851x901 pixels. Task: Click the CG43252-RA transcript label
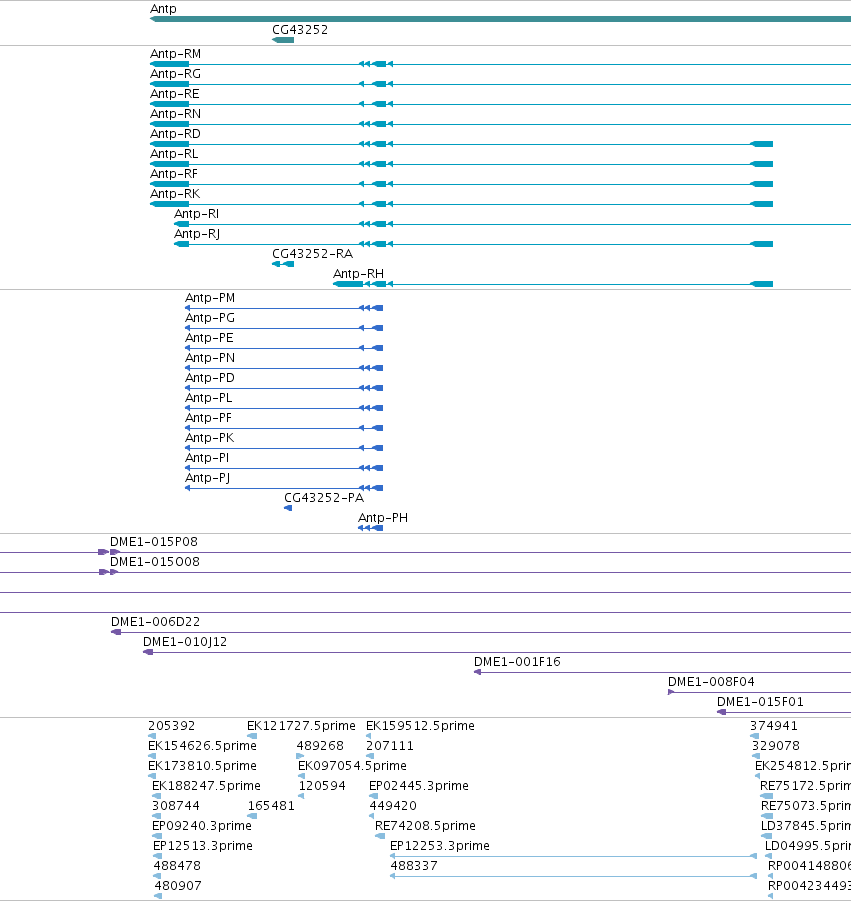coord(313,254)
